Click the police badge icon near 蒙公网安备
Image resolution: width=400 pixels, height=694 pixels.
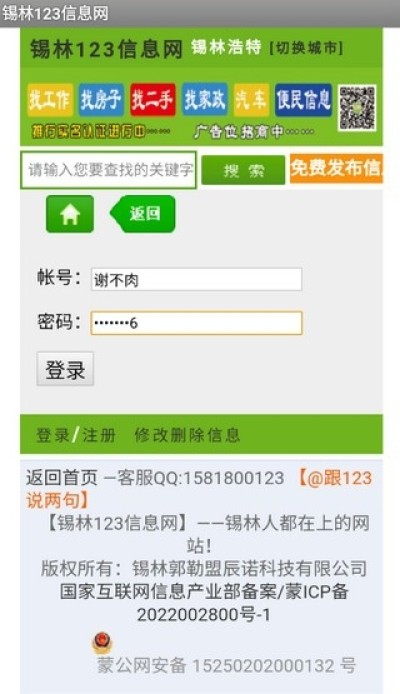102,643
